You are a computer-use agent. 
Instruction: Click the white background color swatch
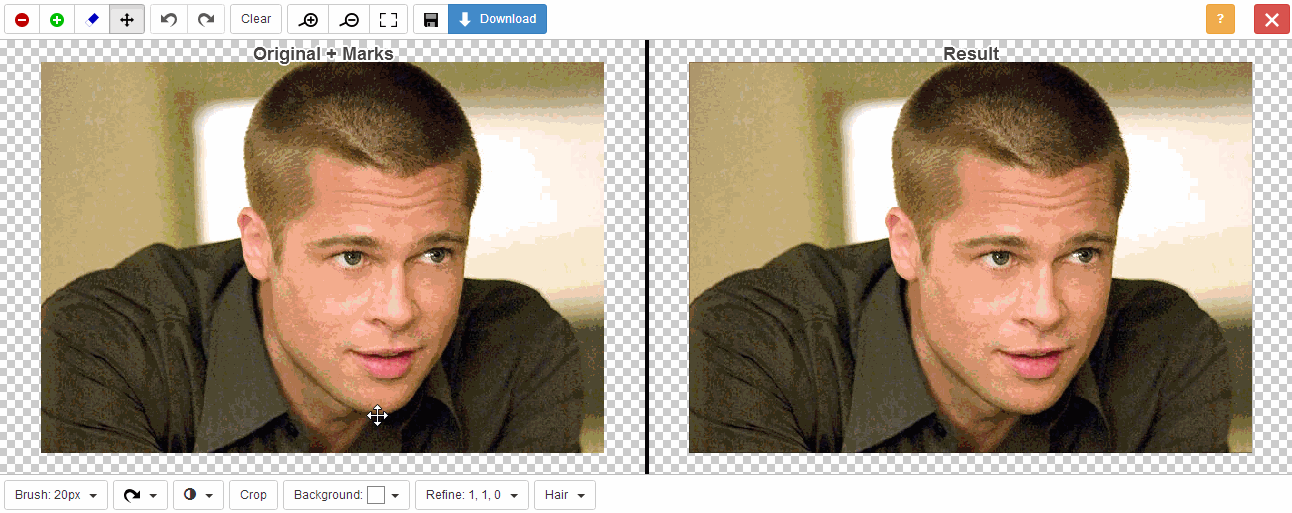pos(376,495)
